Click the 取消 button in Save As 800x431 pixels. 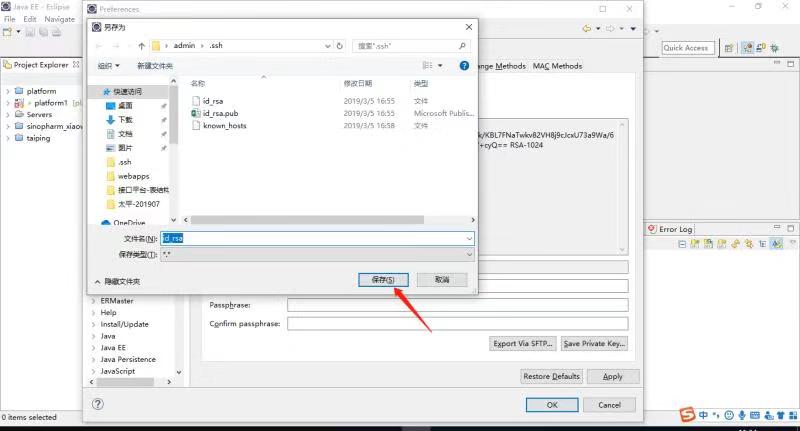point(442,280)
